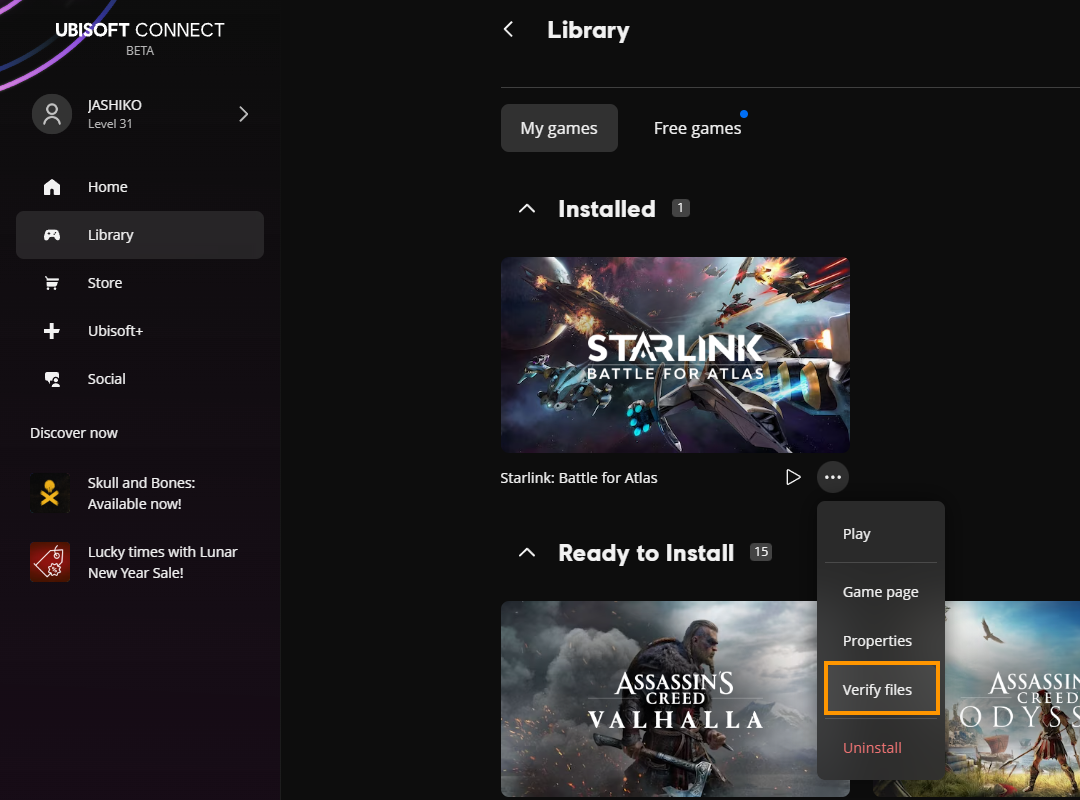This screenshot has height=800, width=1080.
Task: Select Verify files in context menu
Action: click(x=882, y=689)
